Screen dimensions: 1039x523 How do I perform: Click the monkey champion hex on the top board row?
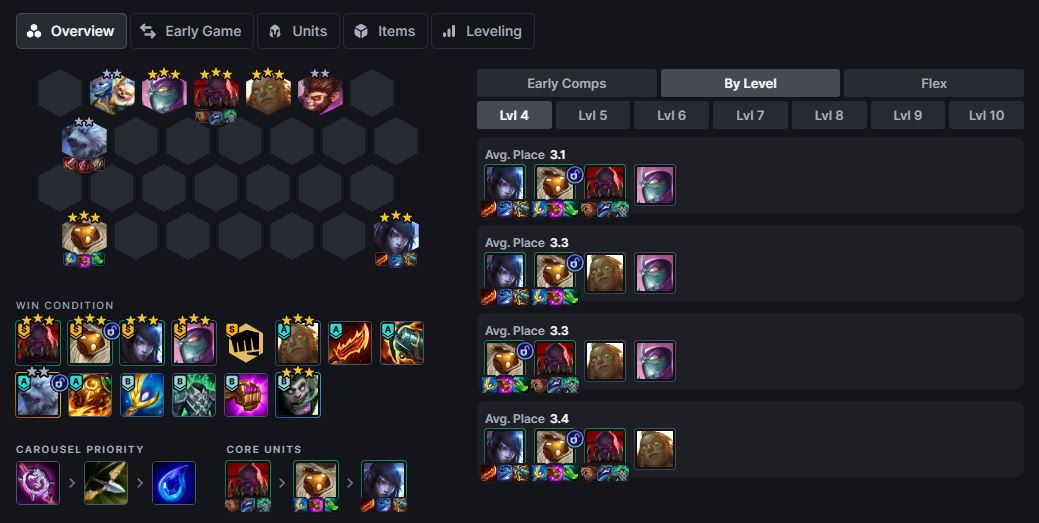point(320,93)
